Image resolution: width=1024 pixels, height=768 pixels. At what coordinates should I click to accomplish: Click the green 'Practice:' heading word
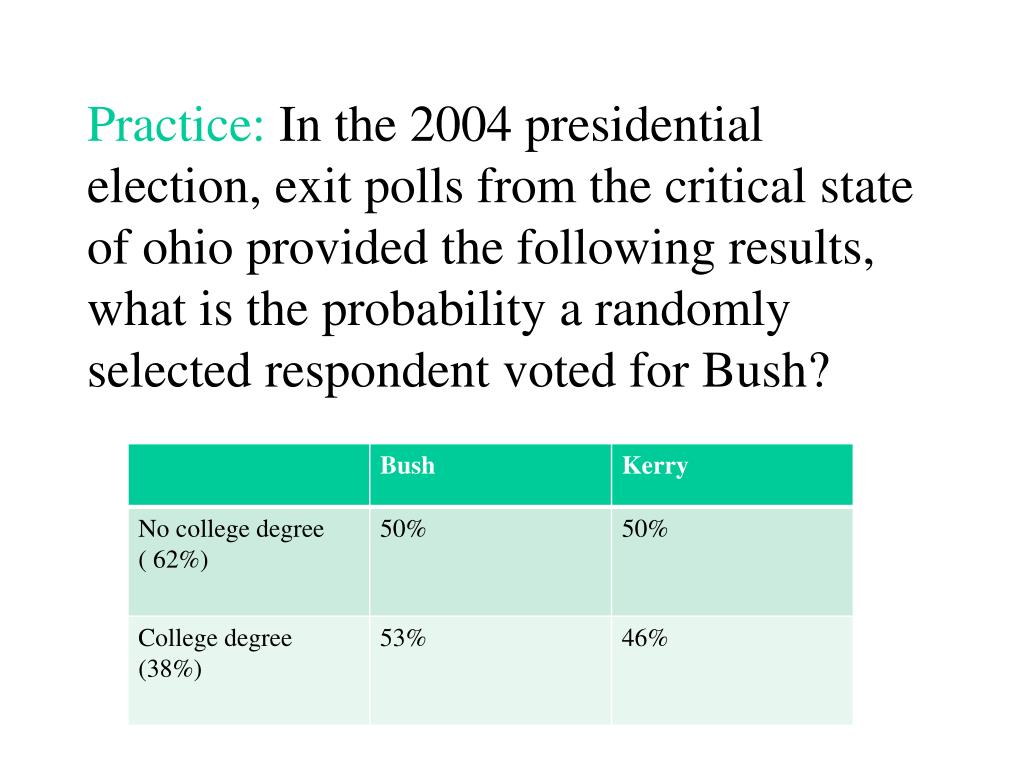[176, 125]
